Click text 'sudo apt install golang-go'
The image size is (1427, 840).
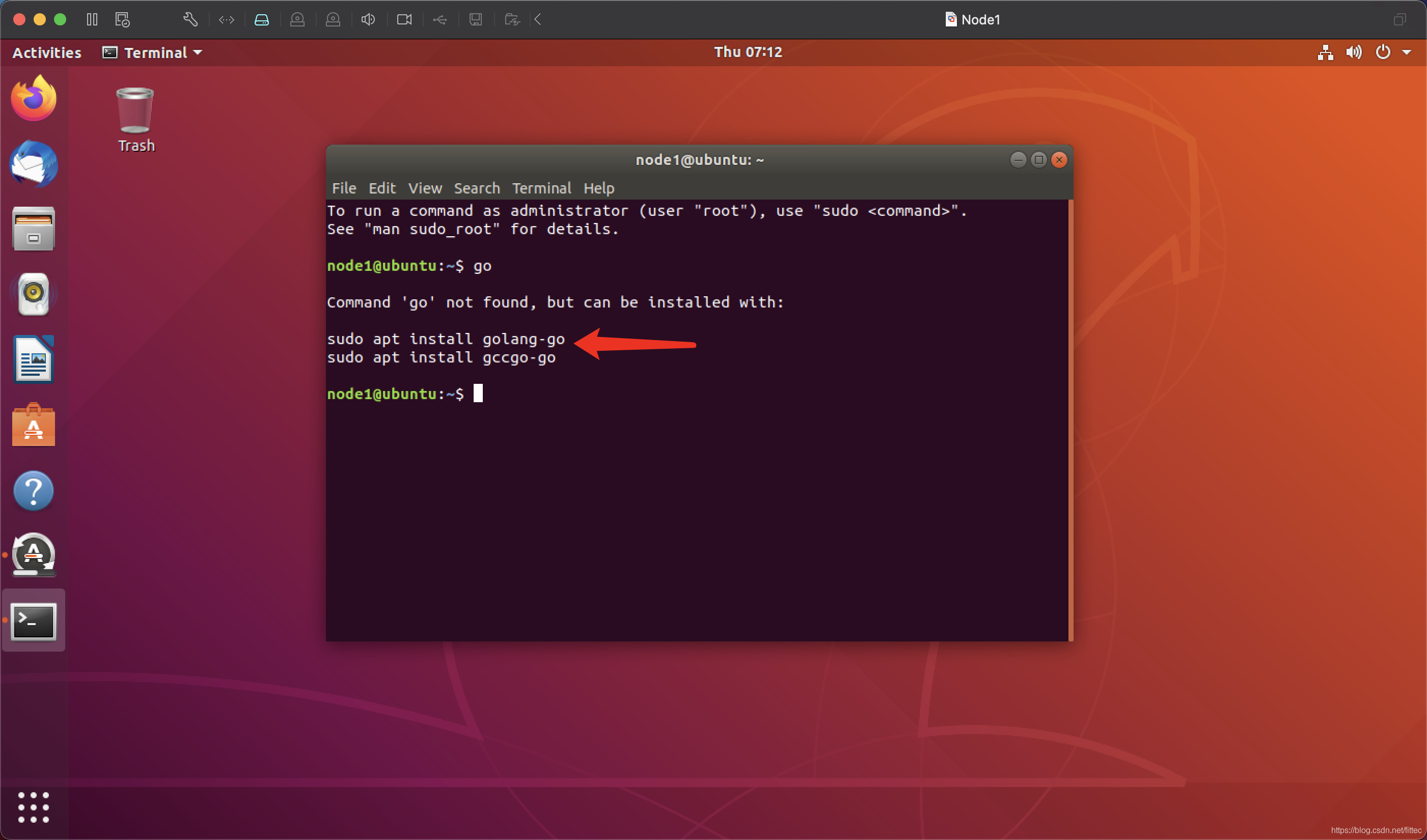446,339
